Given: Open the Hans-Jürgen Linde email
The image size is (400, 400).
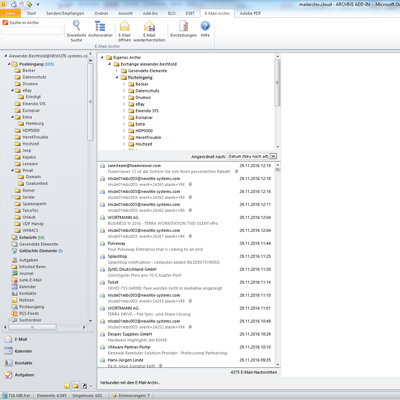Looking at the screenshot, I should (186, 363).
